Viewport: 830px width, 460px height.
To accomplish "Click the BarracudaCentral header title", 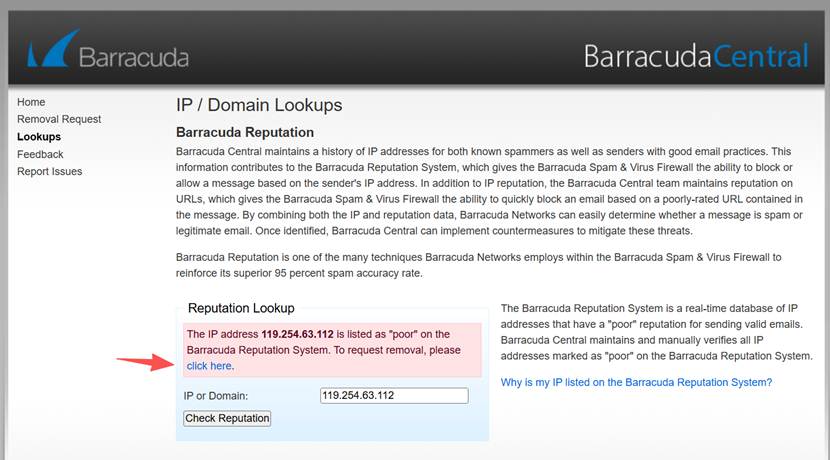I will pos(696,56).
